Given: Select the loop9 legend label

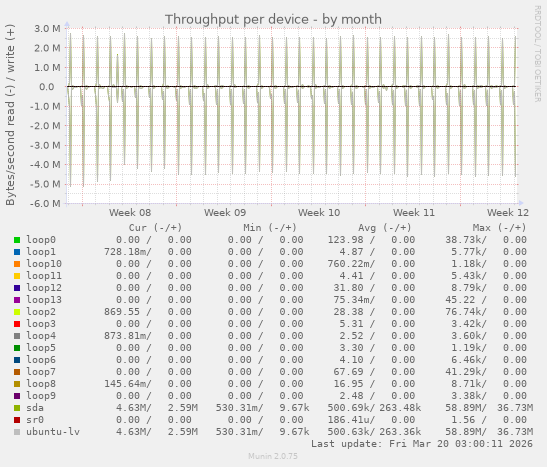Looking at the screenshot, I should 41,396.
